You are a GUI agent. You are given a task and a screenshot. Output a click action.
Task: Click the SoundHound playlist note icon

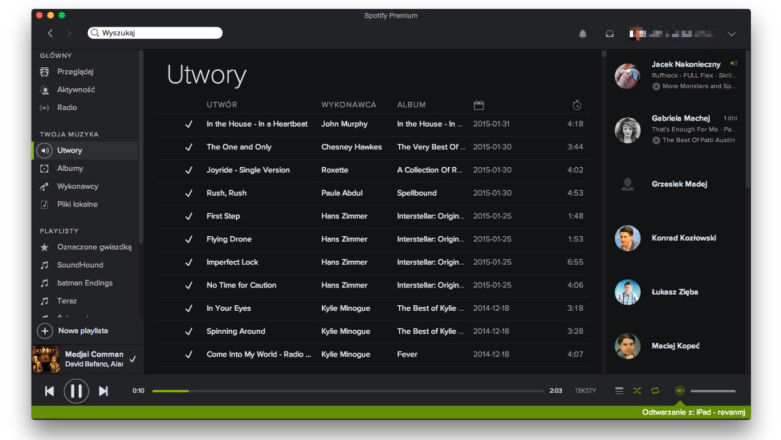(44, 265)
